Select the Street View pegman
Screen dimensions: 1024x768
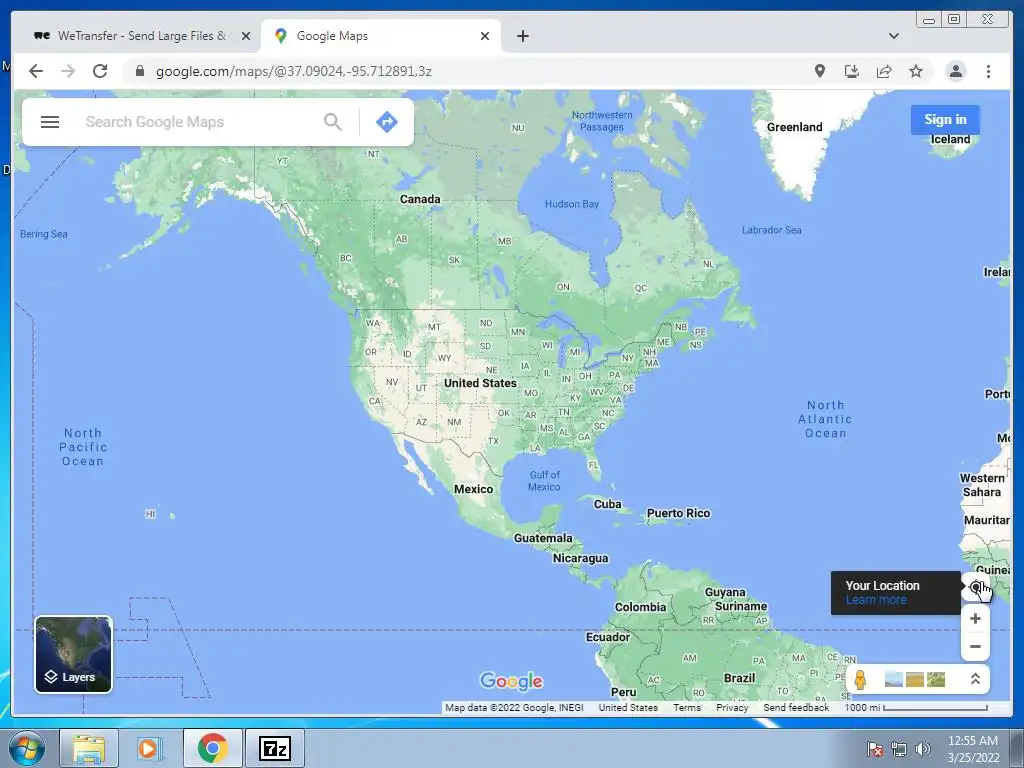click(860, 680)
